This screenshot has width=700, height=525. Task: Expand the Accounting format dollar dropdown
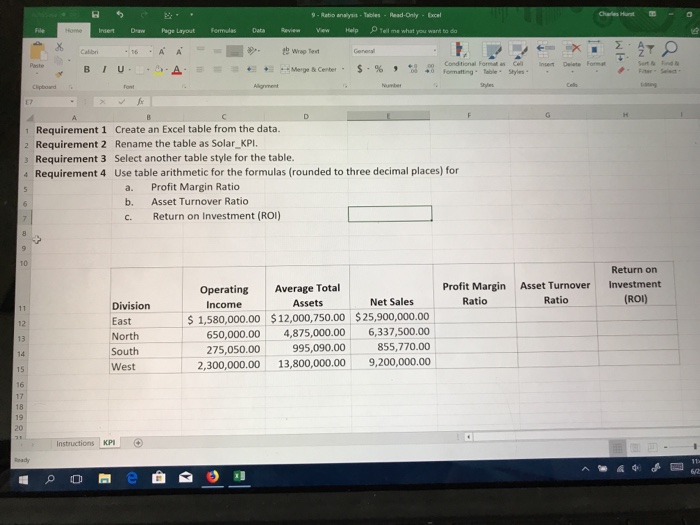click(x=368, y=69)
